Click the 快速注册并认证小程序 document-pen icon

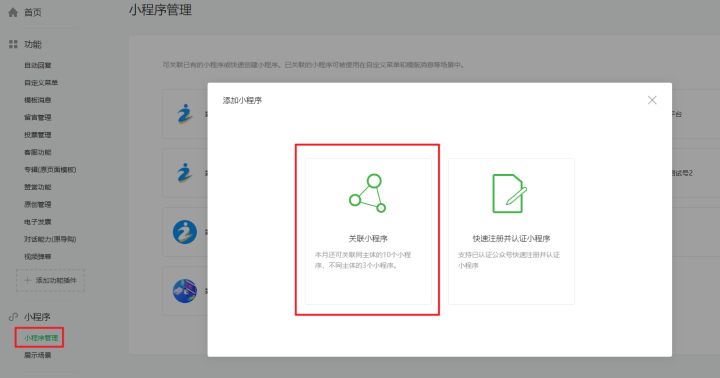[x=509, y=193]
